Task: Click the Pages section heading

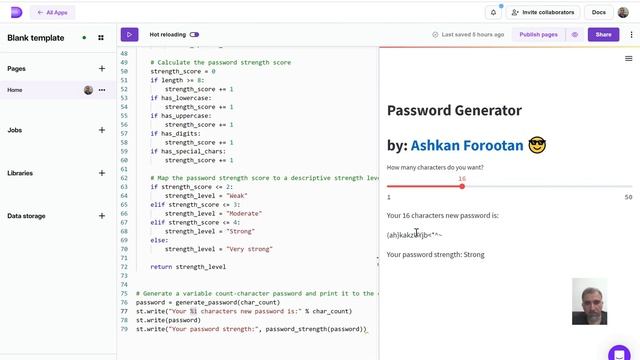Action: pyautogui.click(x=16, y=69)
